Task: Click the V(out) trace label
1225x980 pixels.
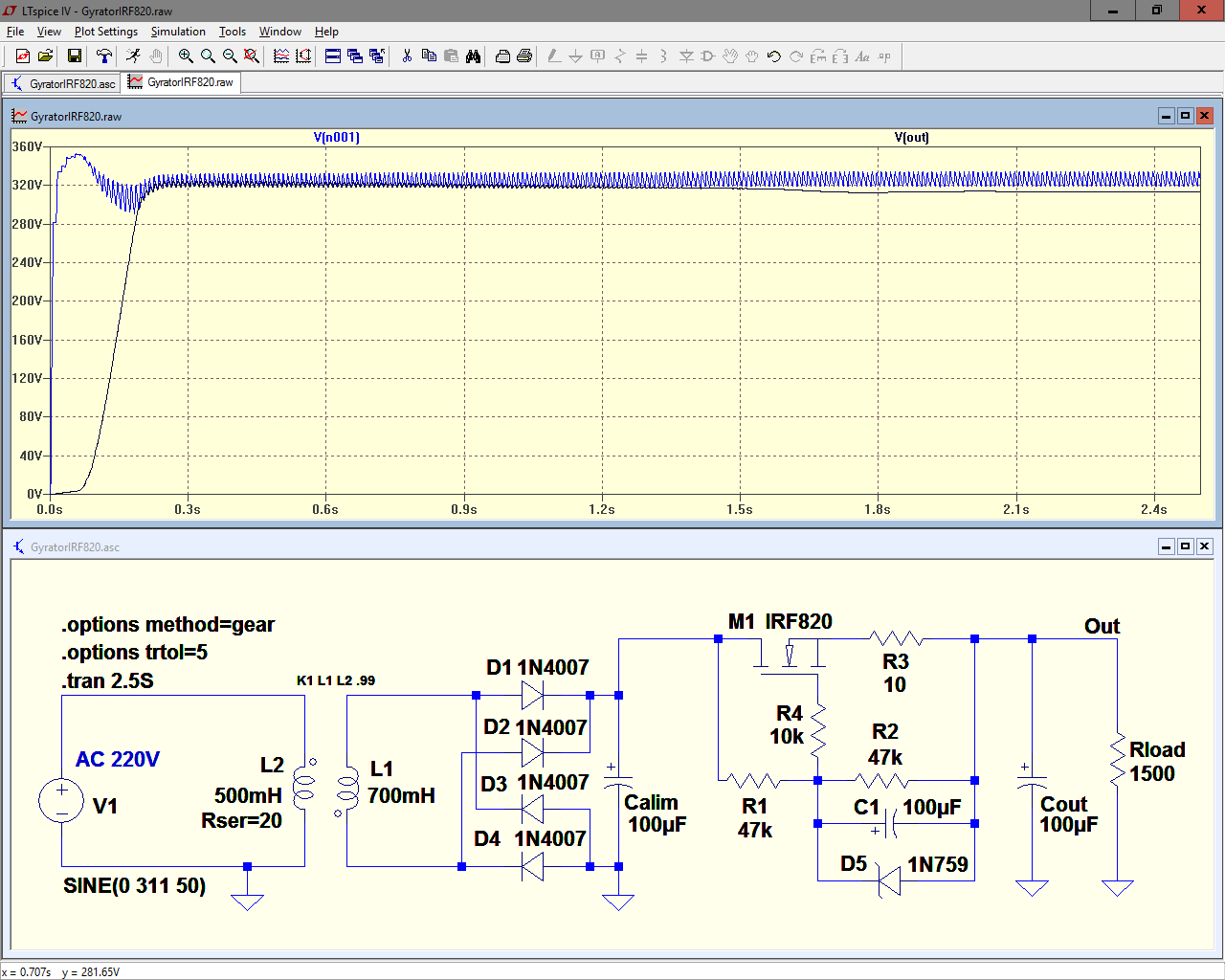Action: pyautogui.click(x=911, y=137)
